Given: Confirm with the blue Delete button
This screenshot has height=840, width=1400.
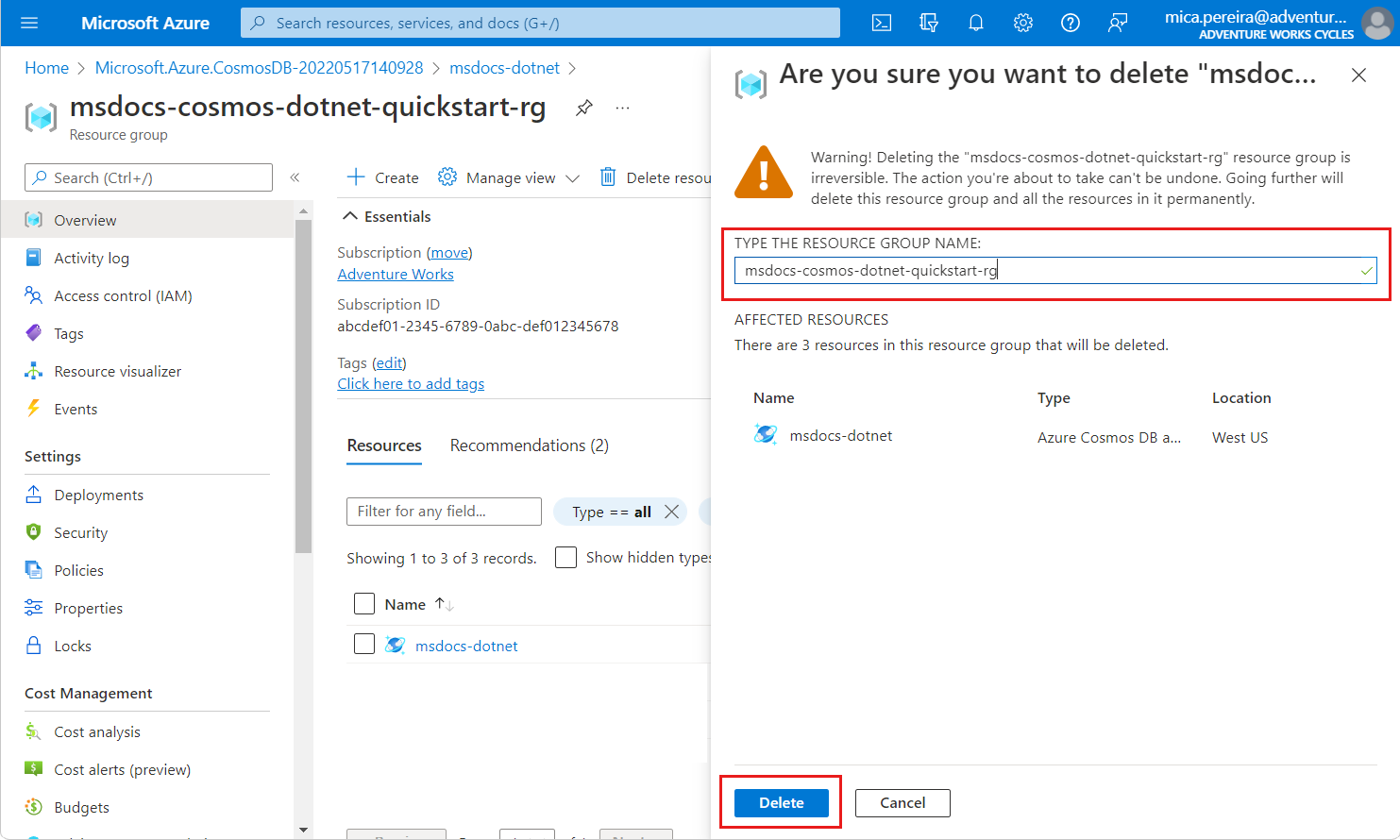Looking at the screenshot, I should (x=782, y=802).
